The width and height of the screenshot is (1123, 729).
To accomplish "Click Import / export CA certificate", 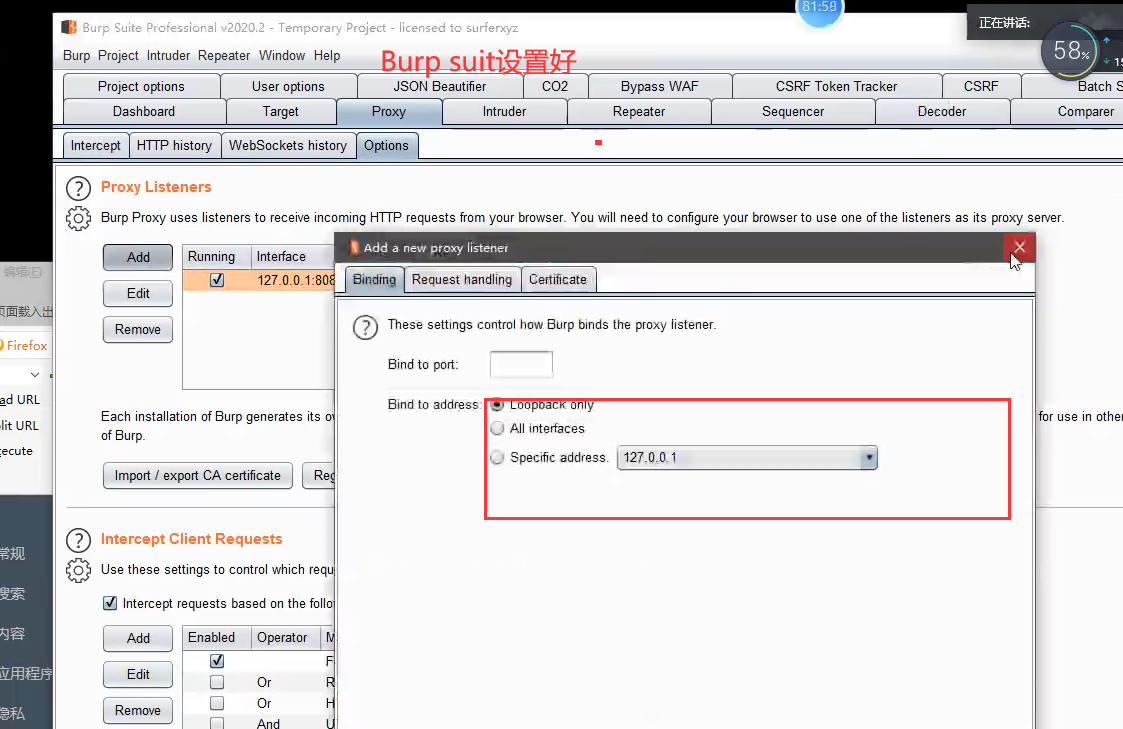I will point(198,475).
